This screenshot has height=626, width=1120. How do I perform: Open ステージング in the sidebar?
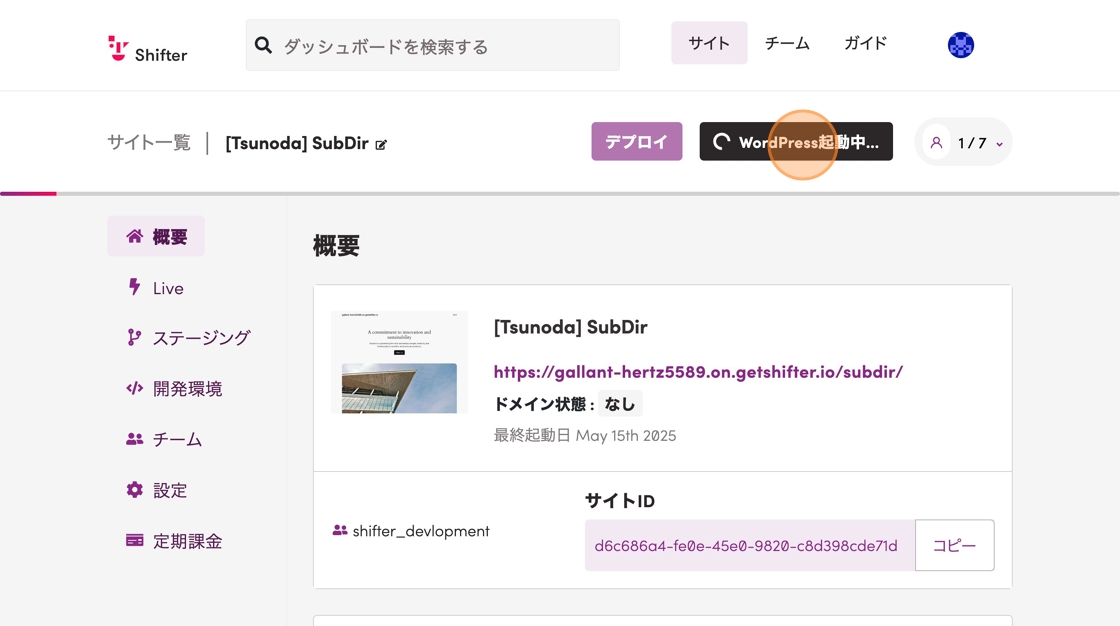point(189,338)
